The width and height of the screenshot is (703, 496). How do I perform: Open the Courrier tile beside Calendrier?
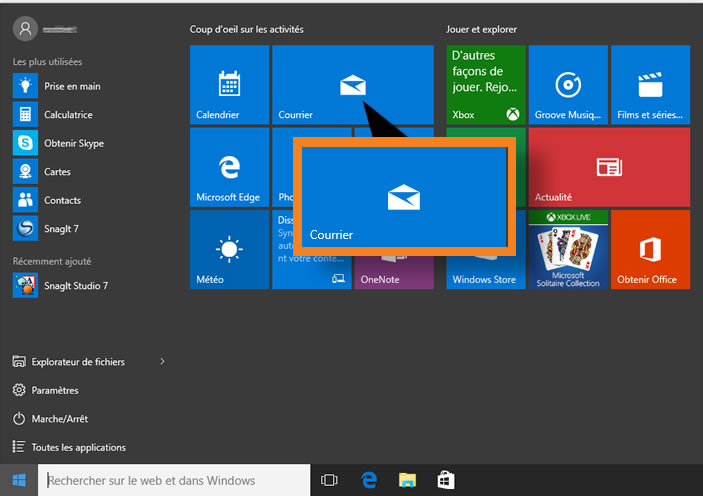coord(353,85)
